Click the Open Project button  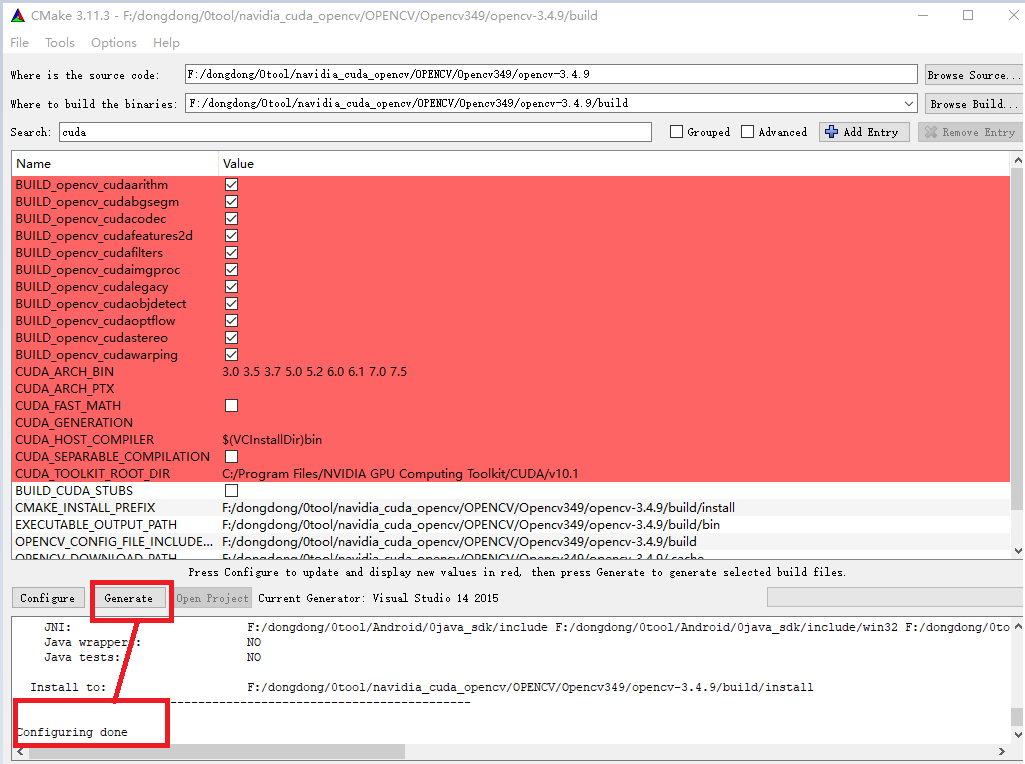(x=212, y=598)
